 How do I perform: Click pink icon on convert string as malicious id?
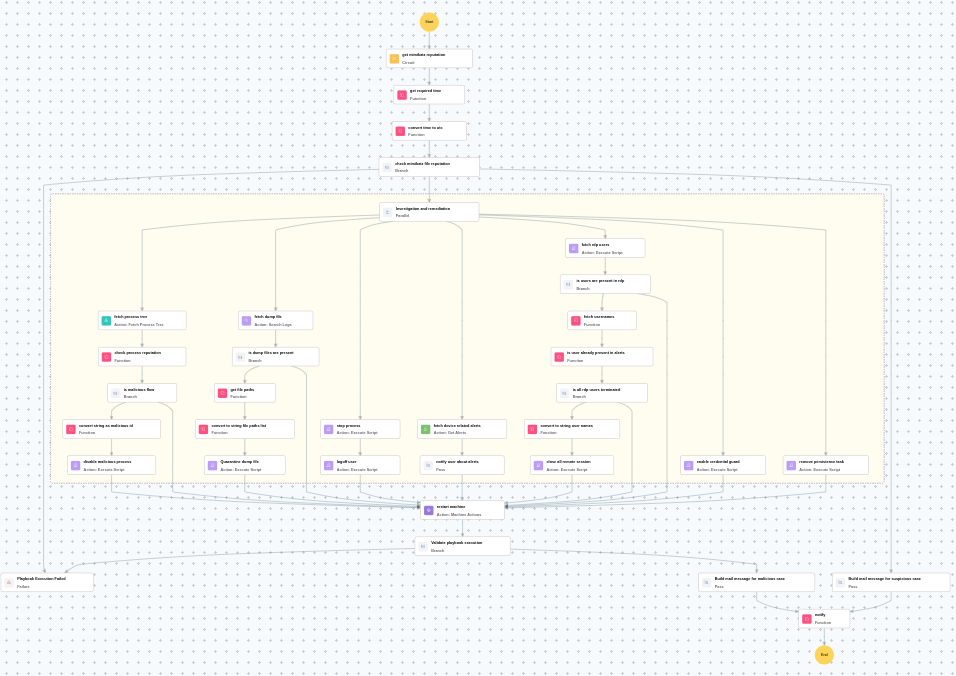pos(71,429)
